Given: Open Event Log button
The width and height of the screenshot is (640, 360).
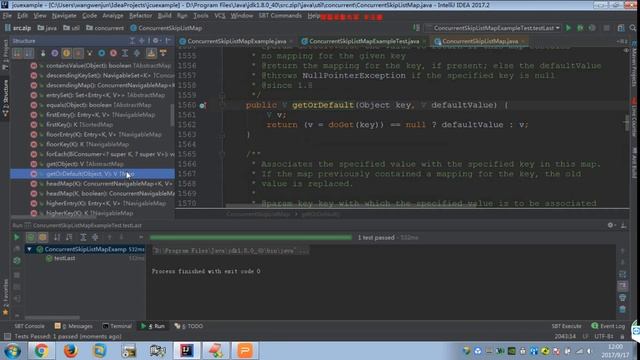Looking at the screenshot, I should [x=608, y=326].
